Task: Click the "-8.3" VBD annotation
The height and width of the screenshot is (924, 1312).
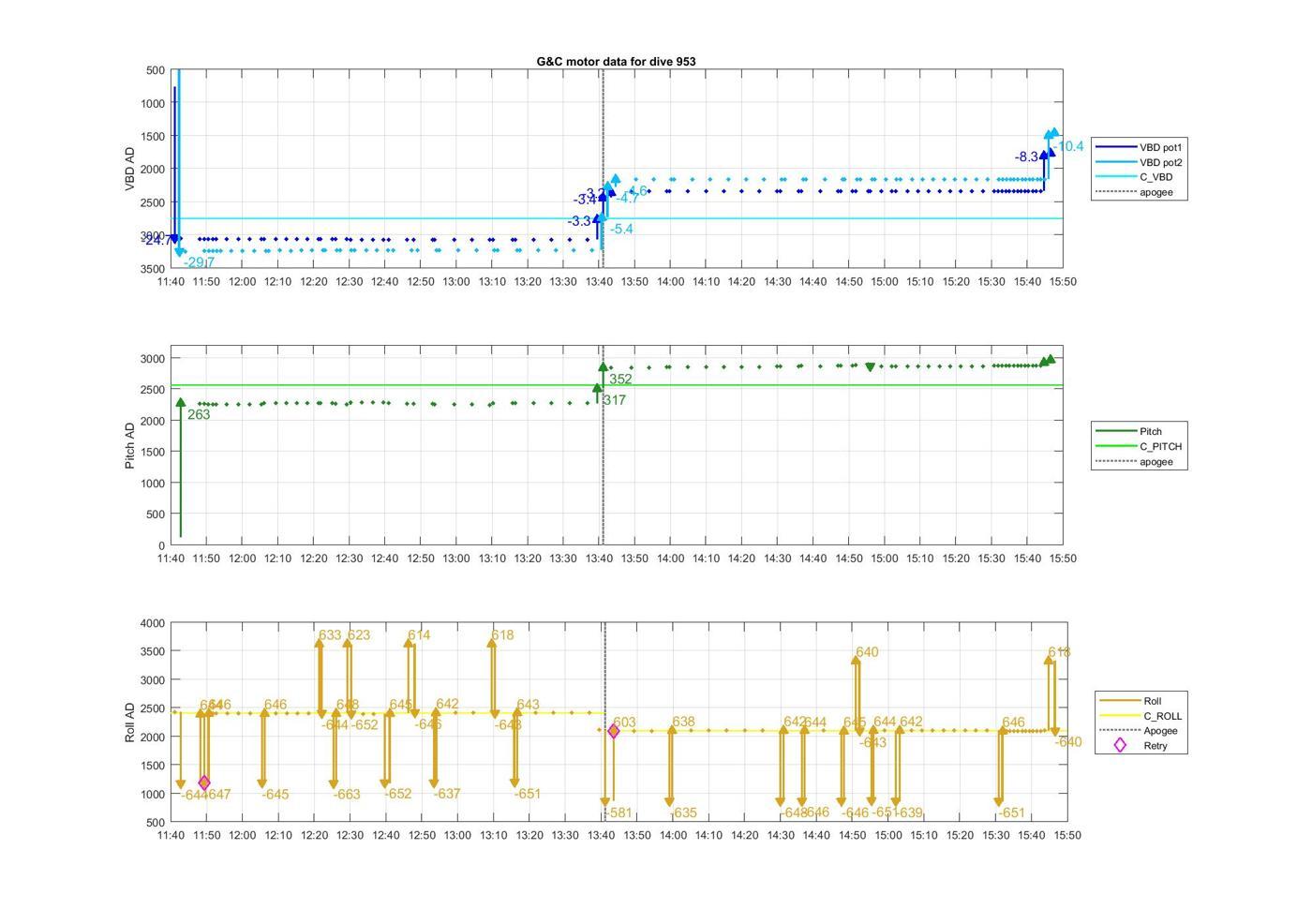Action: point(1026,156)
